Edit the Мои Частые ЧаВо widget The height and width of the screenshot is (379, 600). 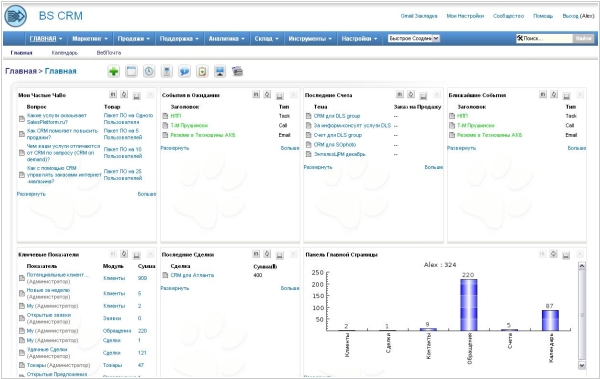point(113,94)
